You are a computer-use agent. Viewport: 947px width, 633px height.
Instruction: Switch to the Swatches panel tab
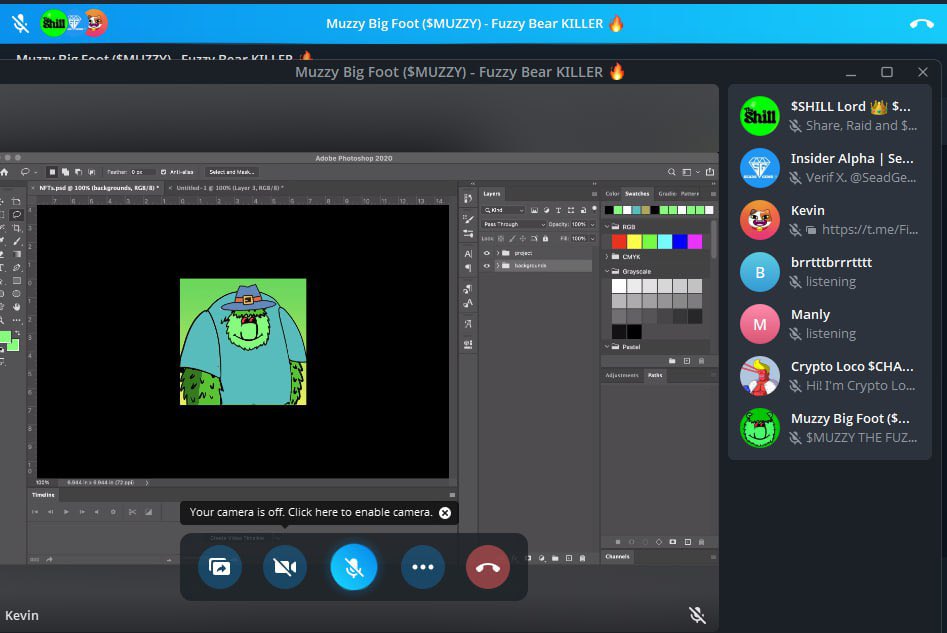pyautogui.click(x=637, y=194)
